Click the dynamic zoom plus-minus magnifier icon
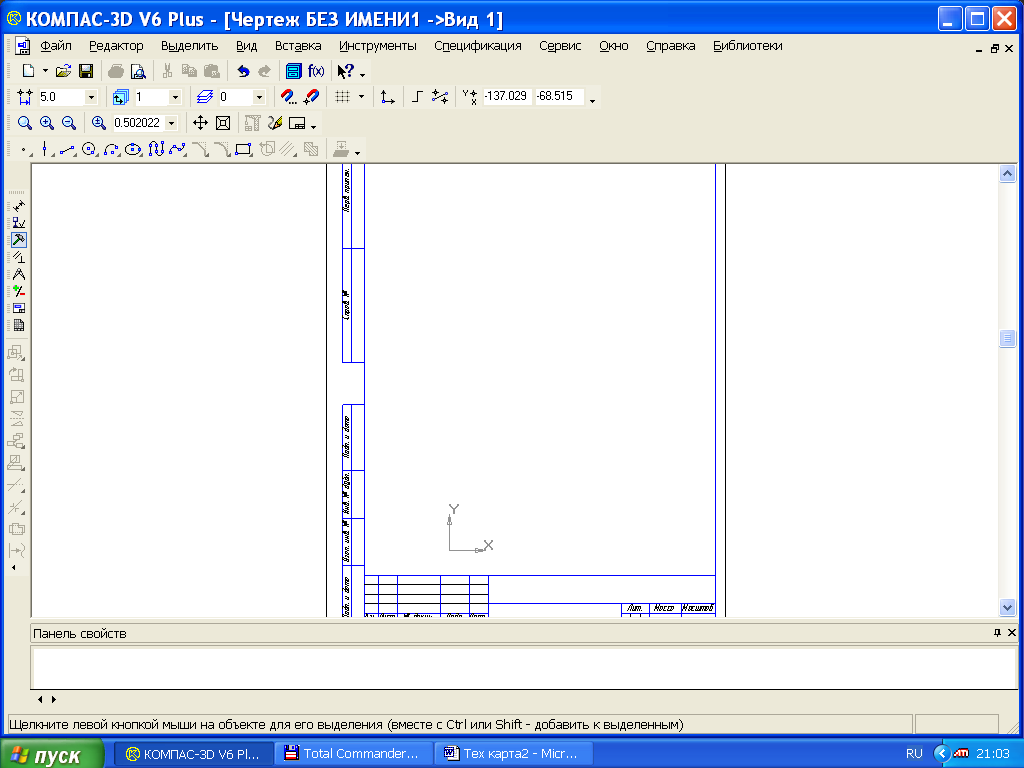The width and height of the screenshot is (1024, 768). tap(99, 123)
